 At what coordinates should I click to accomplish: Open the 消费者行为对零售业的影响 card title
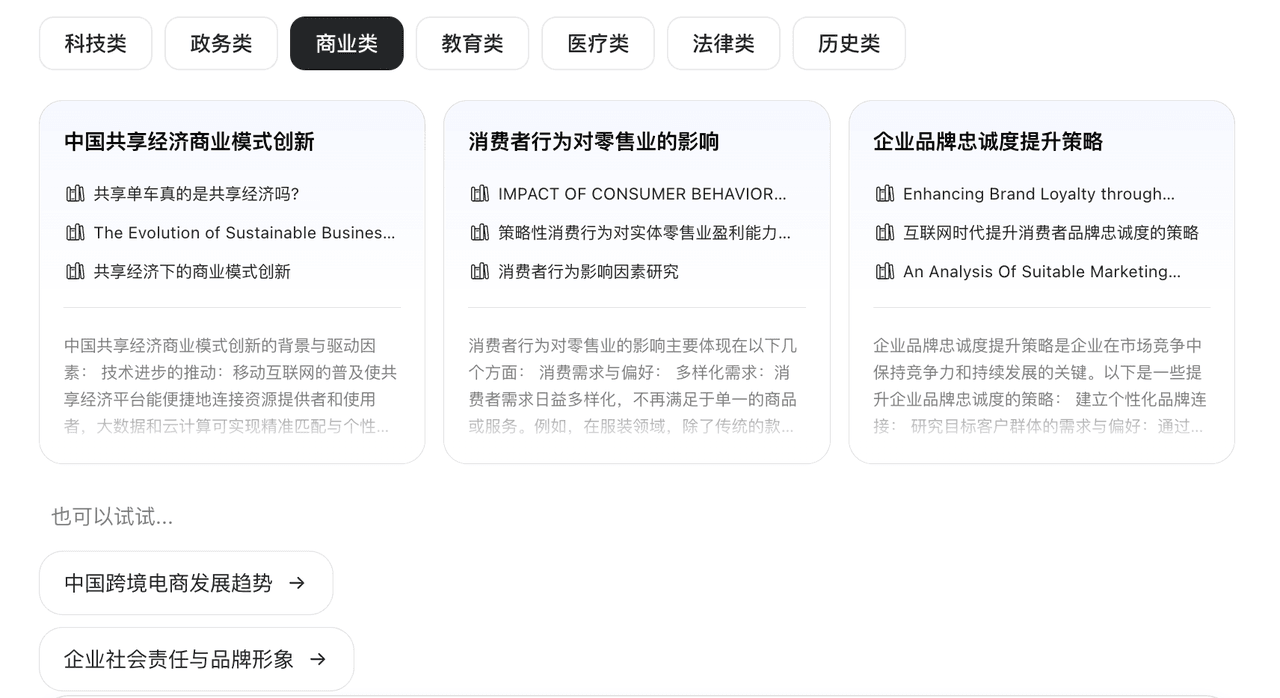click(593, 142)
